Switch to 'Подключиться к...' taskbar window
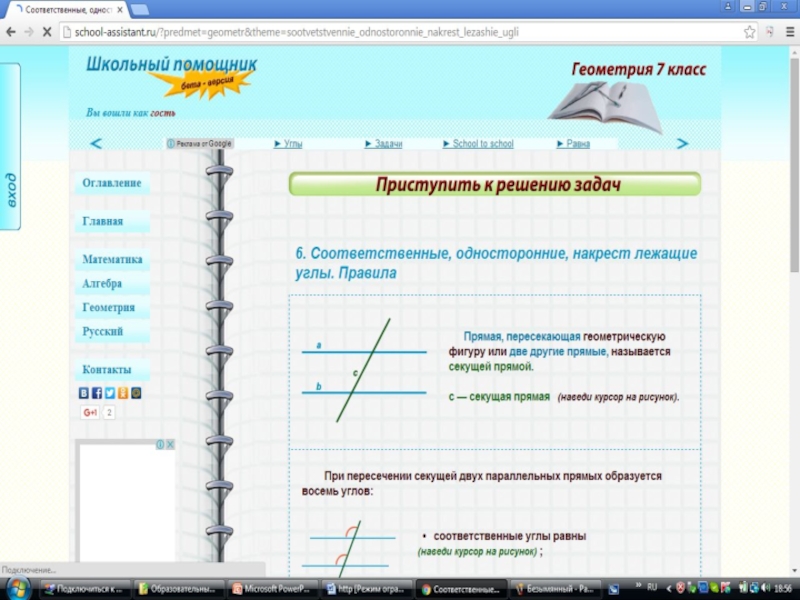Image resolution: width=800 pixels, height=600 pixels. 84,589
